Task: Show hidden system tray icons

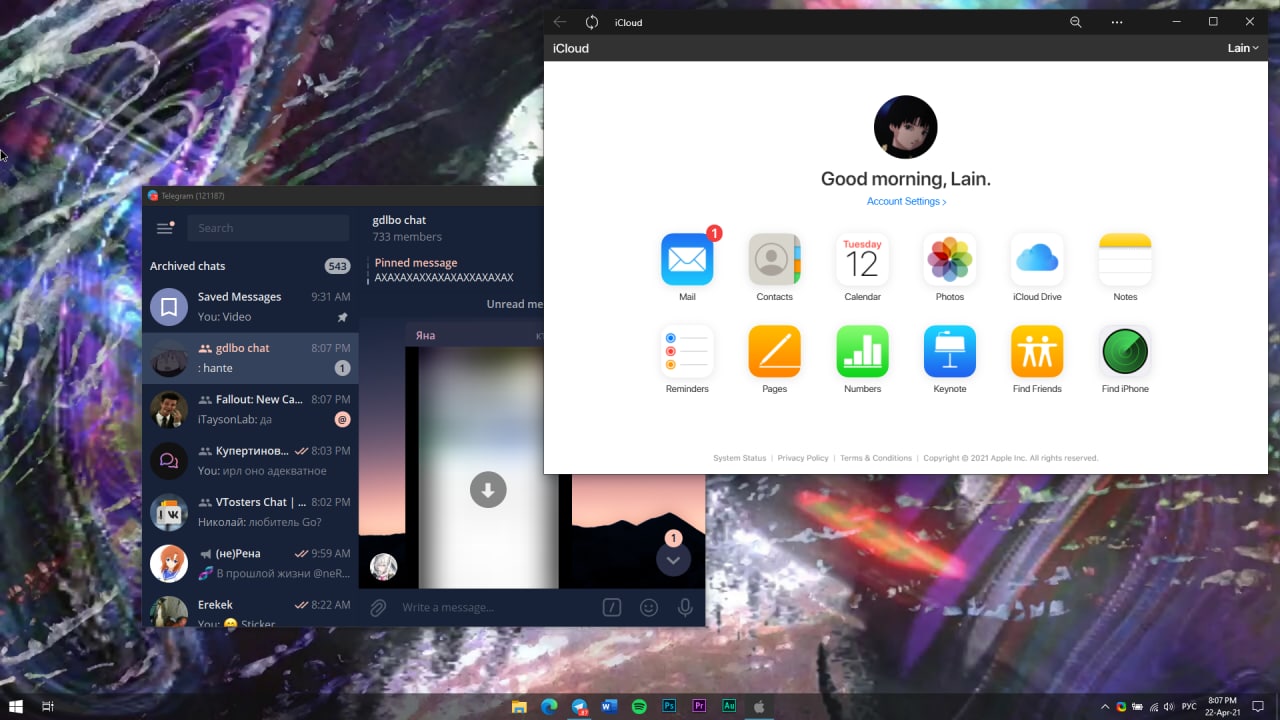Action: (x=1105, y=706)
